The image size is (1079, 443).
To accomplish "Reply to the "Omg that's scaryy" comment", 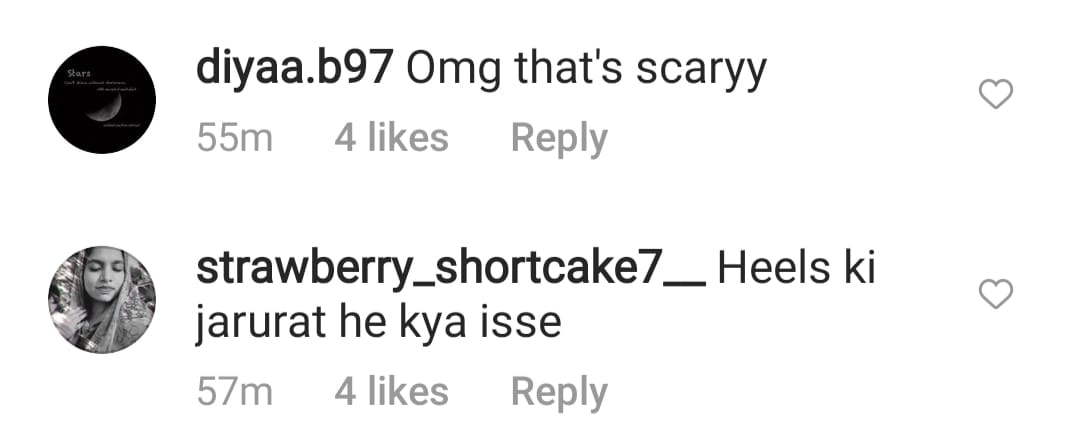I will 559,139.
